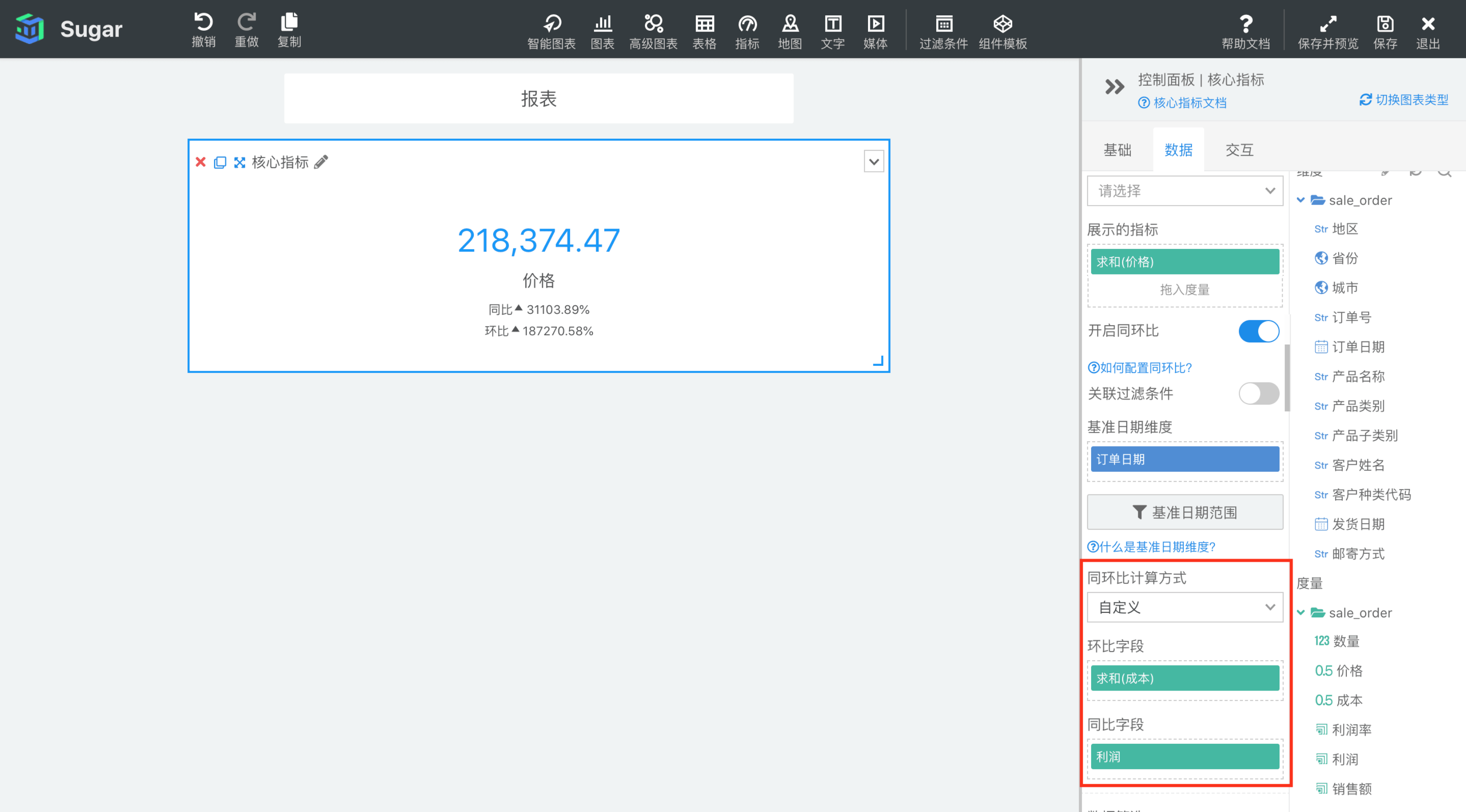Add a 地图 map component
Viewport: 1466px width, 812px height.
(x=789, y=31)
